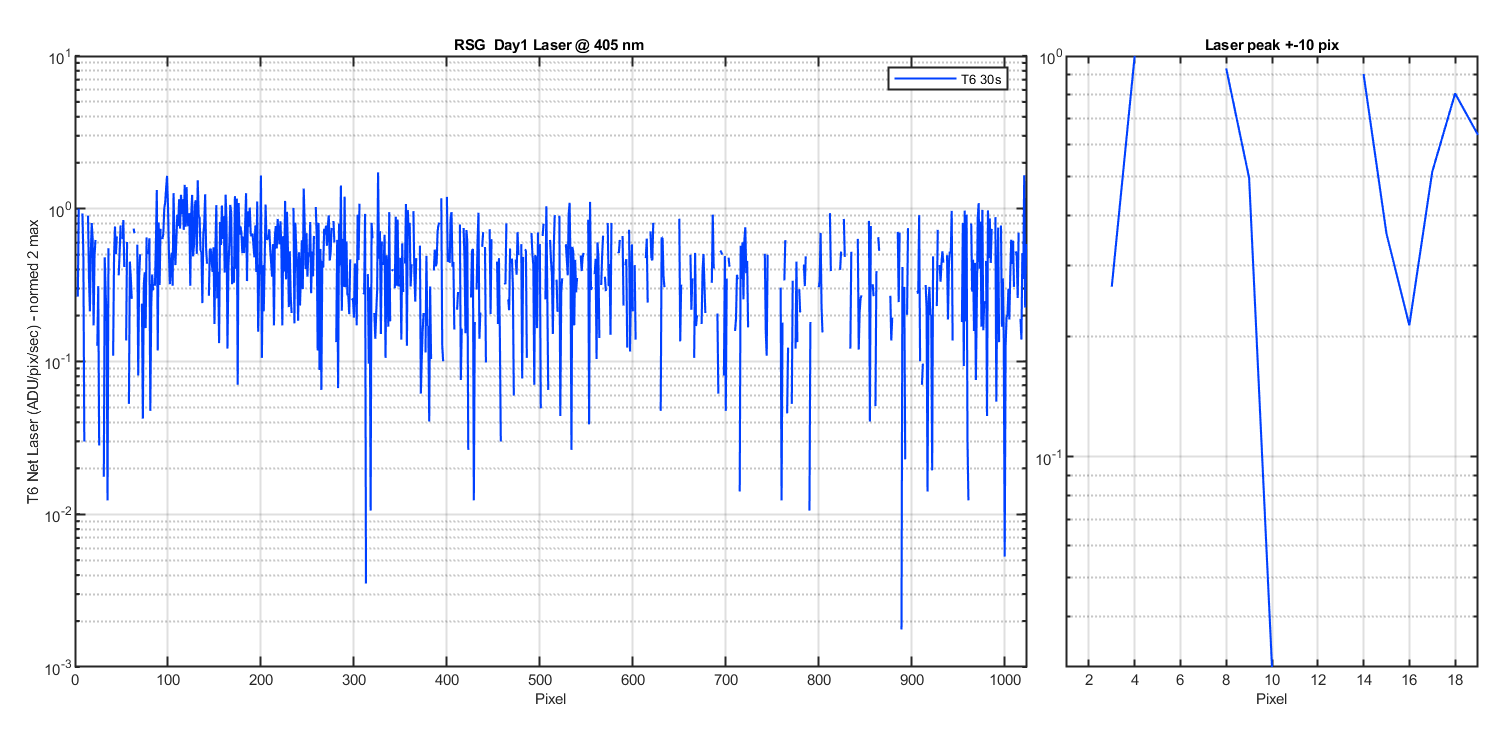
Task: Click the x-axis tick label '700' in the left plot
Action: coord(726,680)
